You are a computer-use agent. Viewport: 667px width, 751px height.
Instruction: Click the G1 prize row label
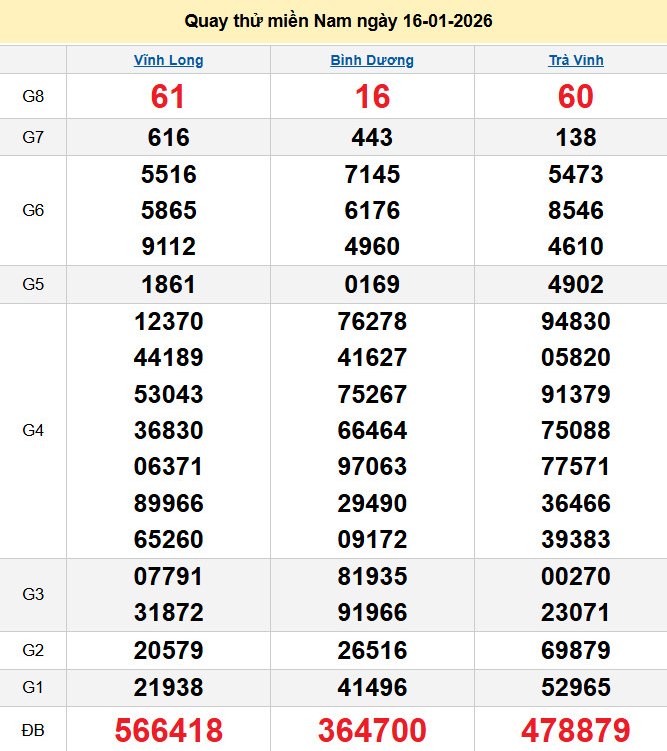33,688
